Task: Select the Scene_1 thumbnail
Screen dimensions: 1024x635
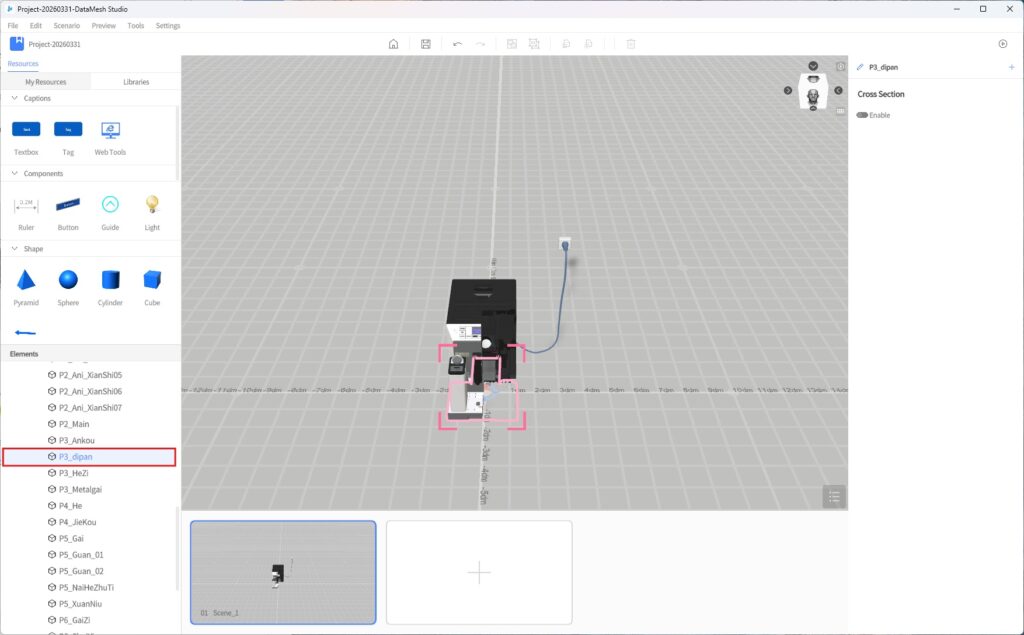Action: (283, 572)
